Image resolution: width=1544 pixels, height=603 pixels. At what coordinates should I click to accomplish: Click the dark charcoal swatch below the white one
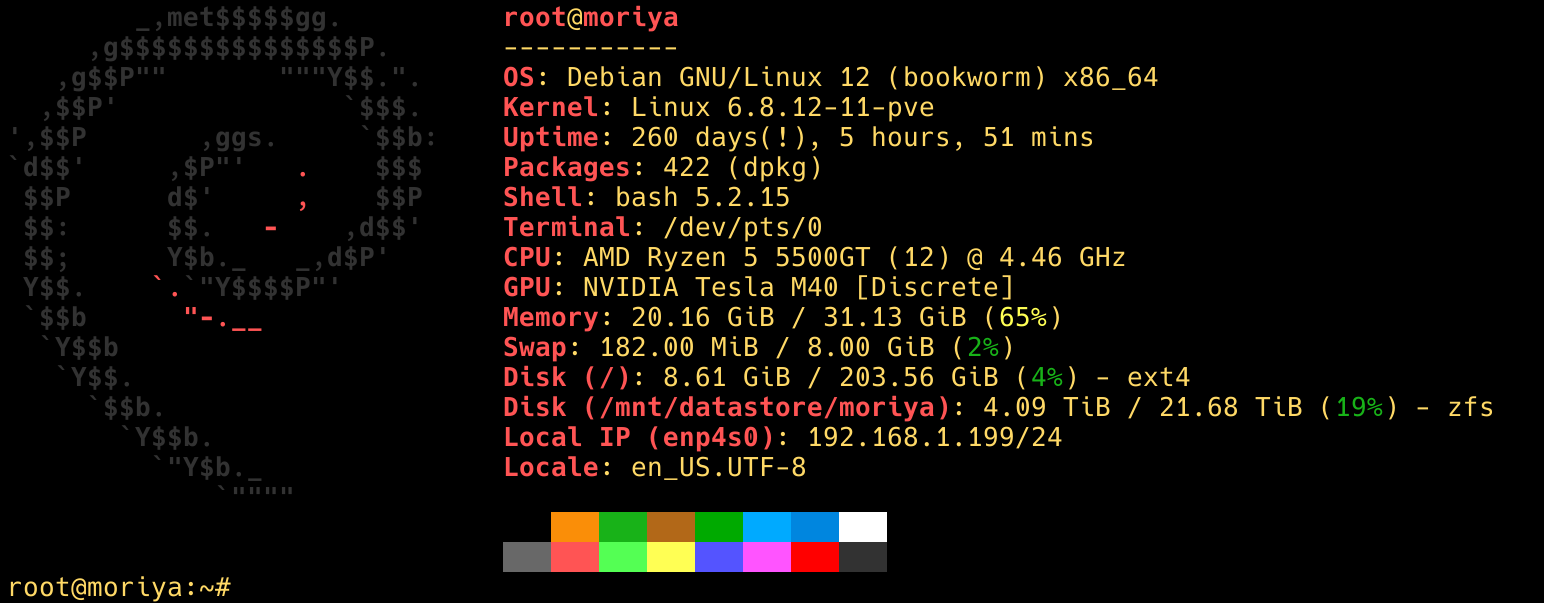pos(863,557)
